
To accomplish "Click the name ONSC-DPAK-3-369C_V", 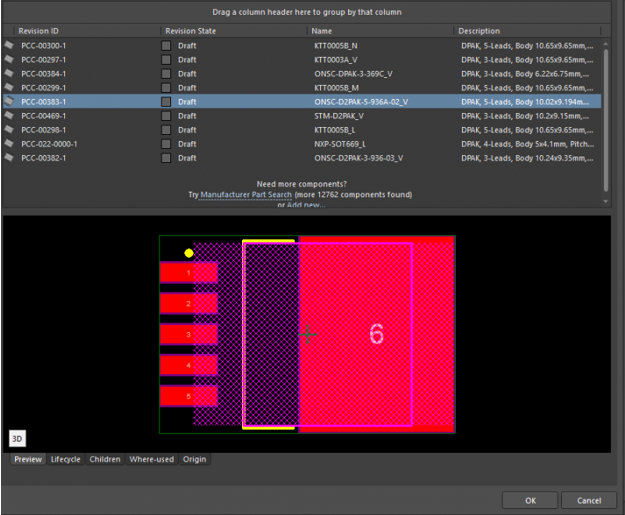I will (353, 74).
